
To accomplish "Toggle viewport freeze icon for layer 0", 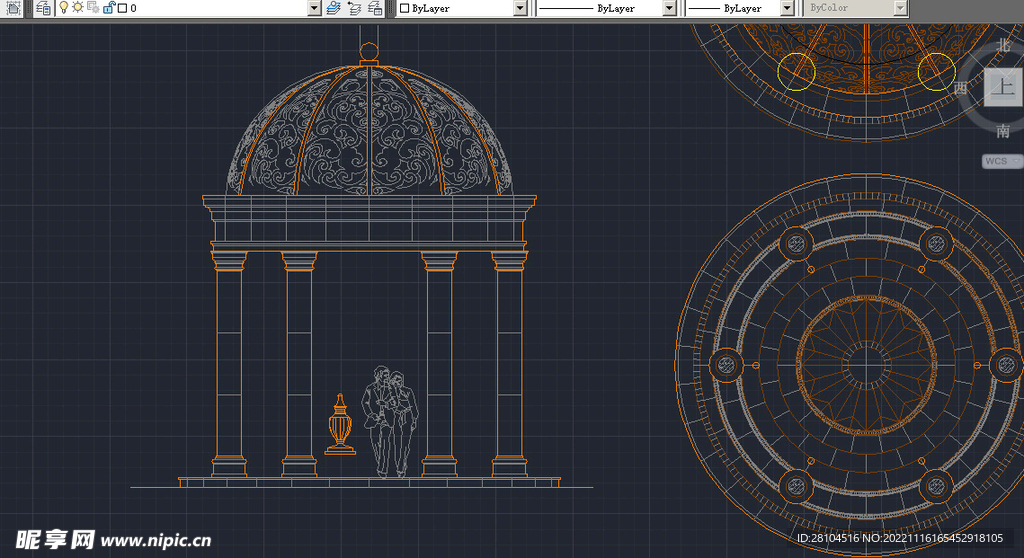I will point(92,8).
